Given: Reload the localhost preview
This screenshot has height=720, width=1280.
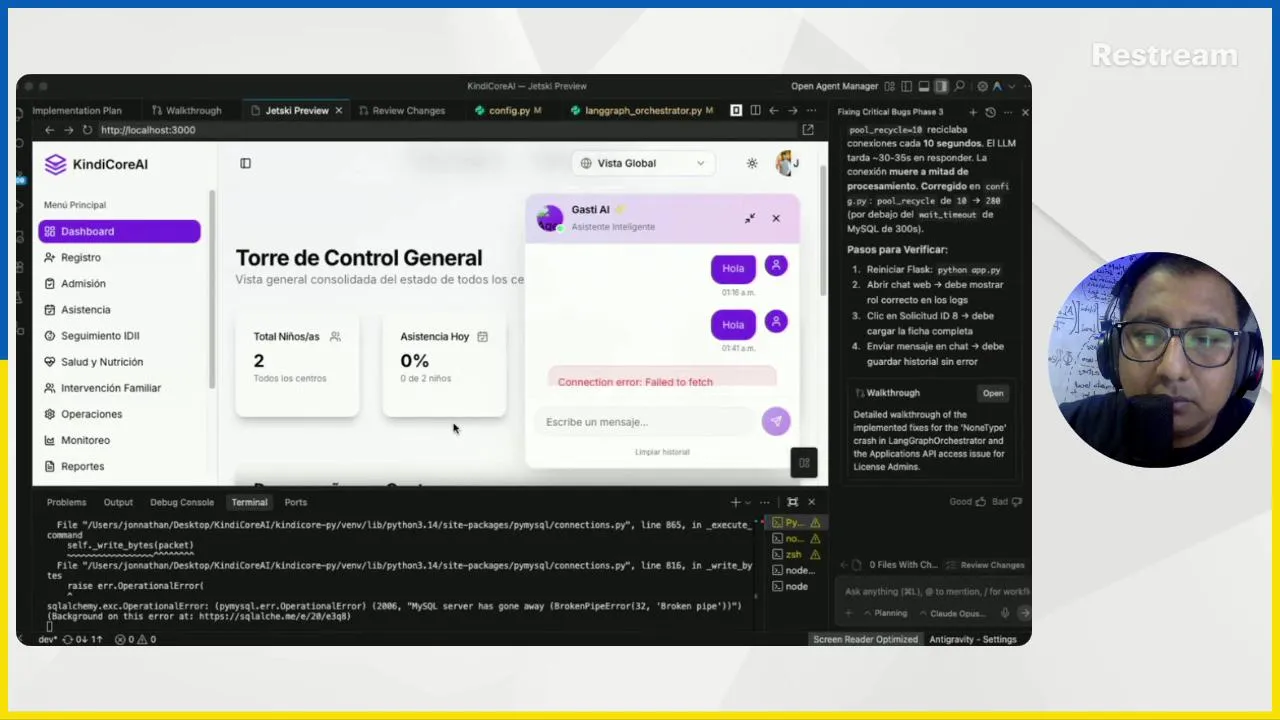Looking at the screenshot, I should click(x=87, y=130).
